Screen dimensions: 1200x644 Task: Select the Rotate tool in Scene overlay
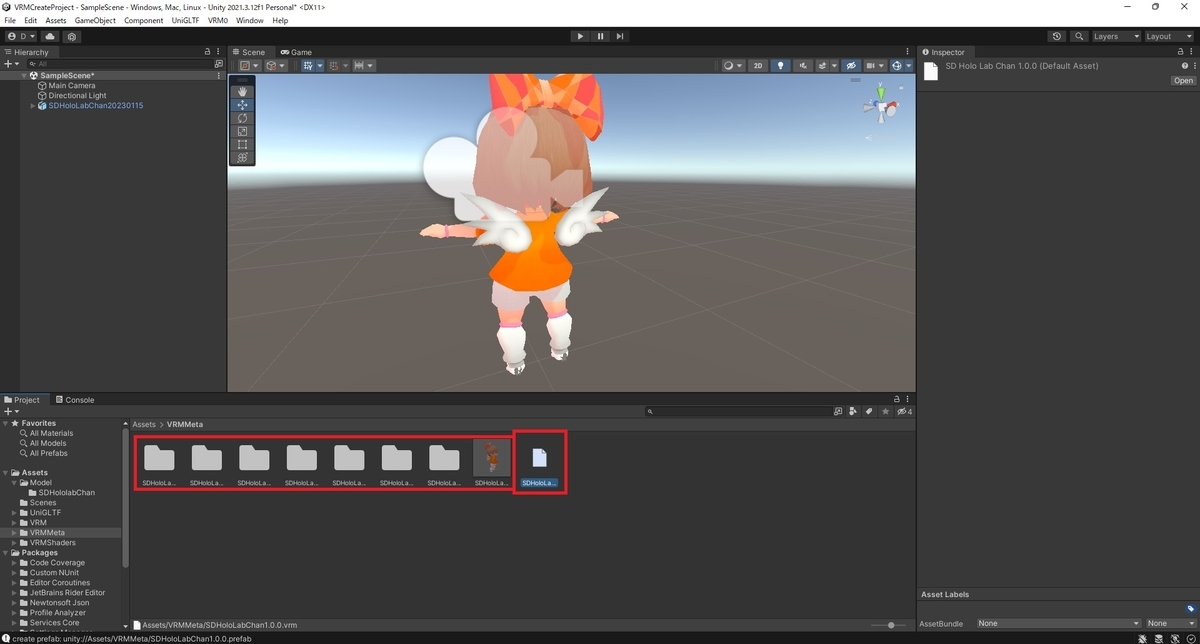(x=242, y=118)
